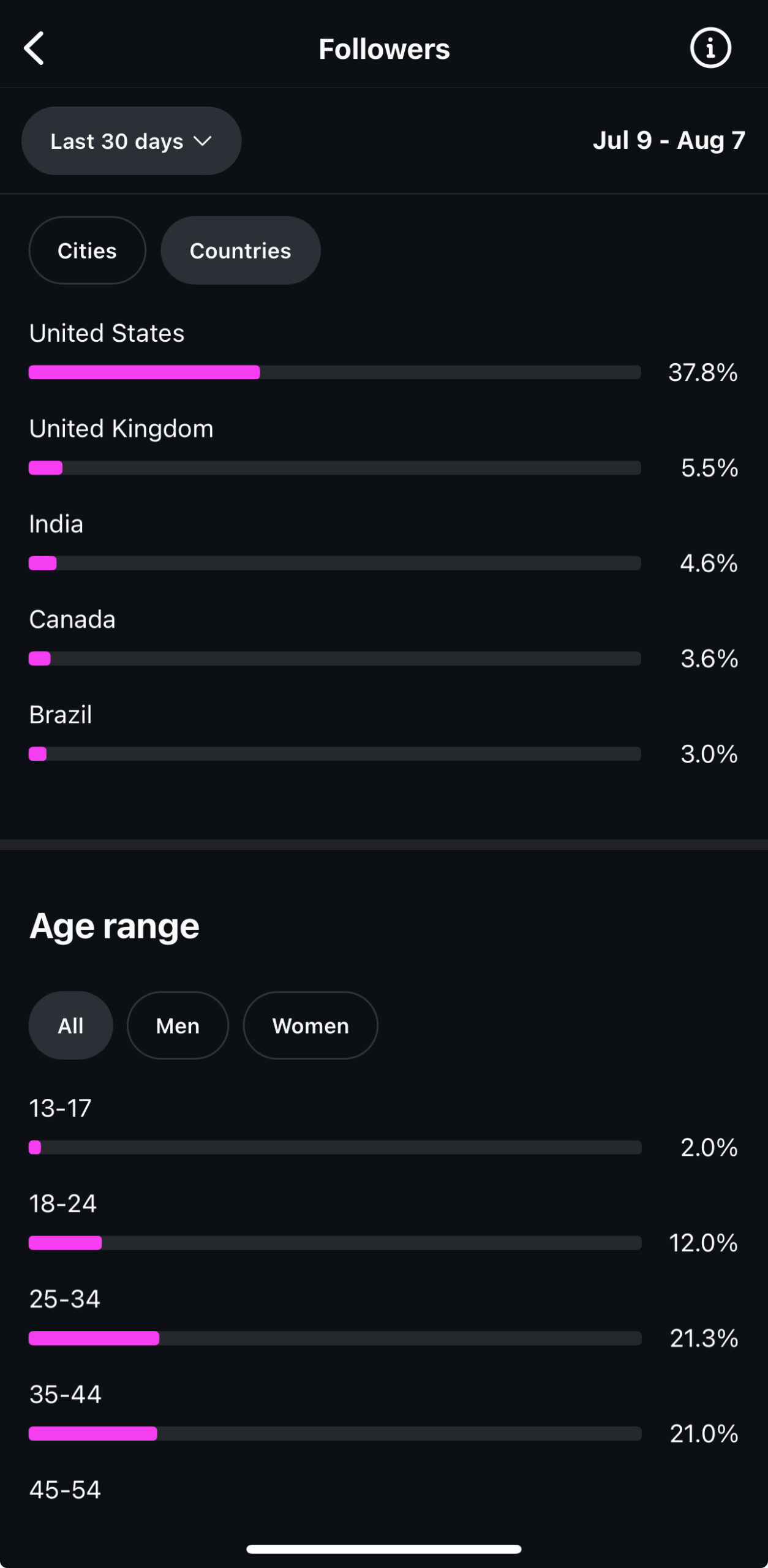
Task: Click the United Kingdom percentage bar
Action: click(x=335, y=468)
